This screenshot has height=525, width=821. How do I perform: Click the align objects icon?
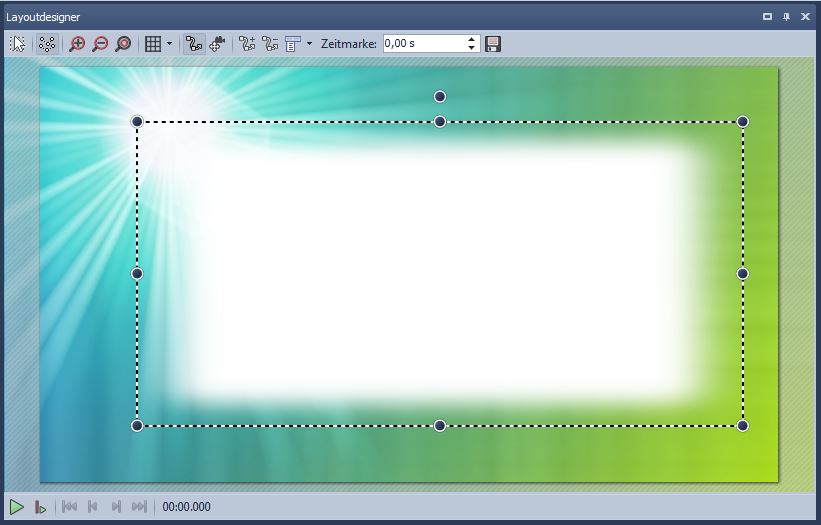[293, 44]
